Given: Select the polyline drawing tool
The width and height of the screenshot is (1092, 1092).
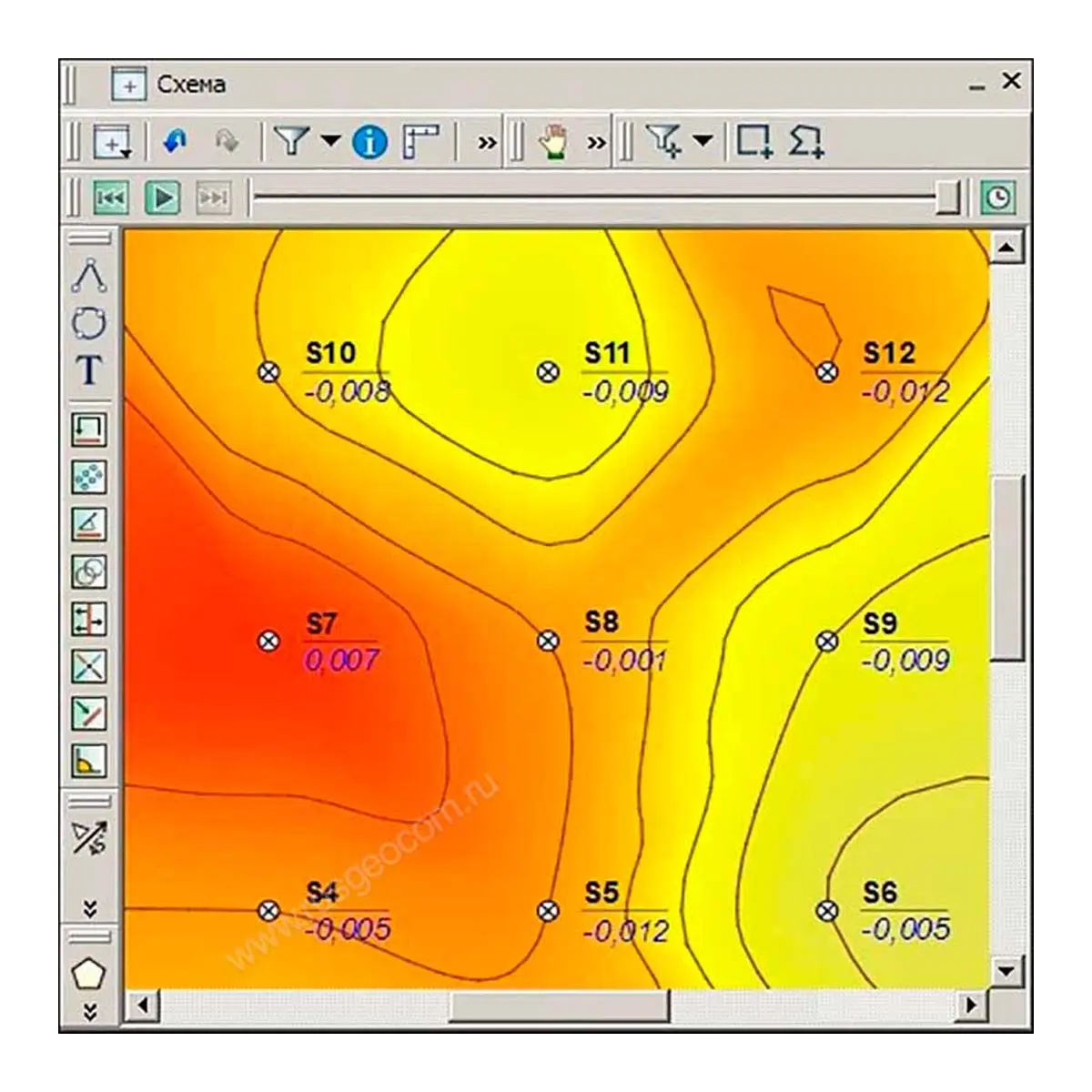Looking at the screenshot, I should [x=89, y=275].
